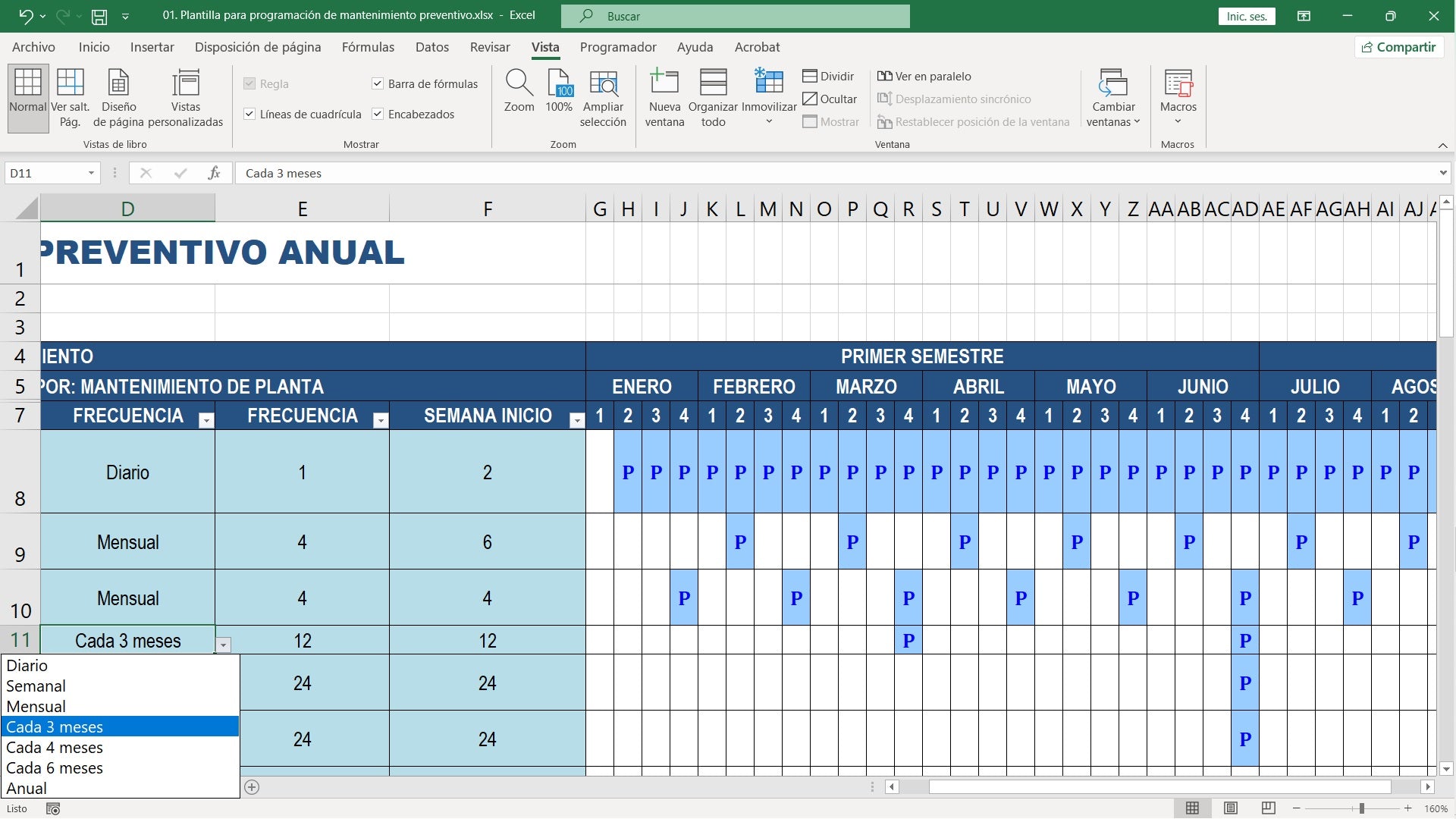1456x819 pixels.
Task: Select Page Break preview in status bar
Action: (x=1268, y=808)
